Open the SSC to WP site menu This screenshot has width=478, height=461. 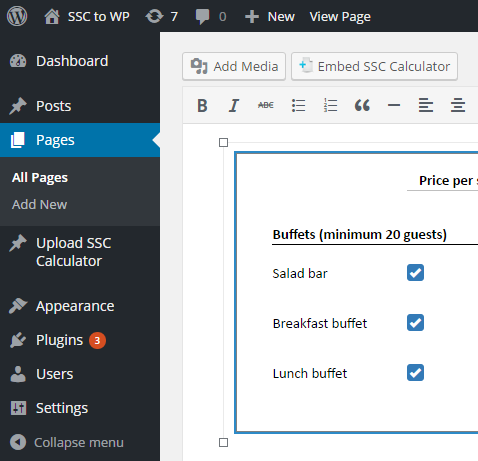point(87,16)
